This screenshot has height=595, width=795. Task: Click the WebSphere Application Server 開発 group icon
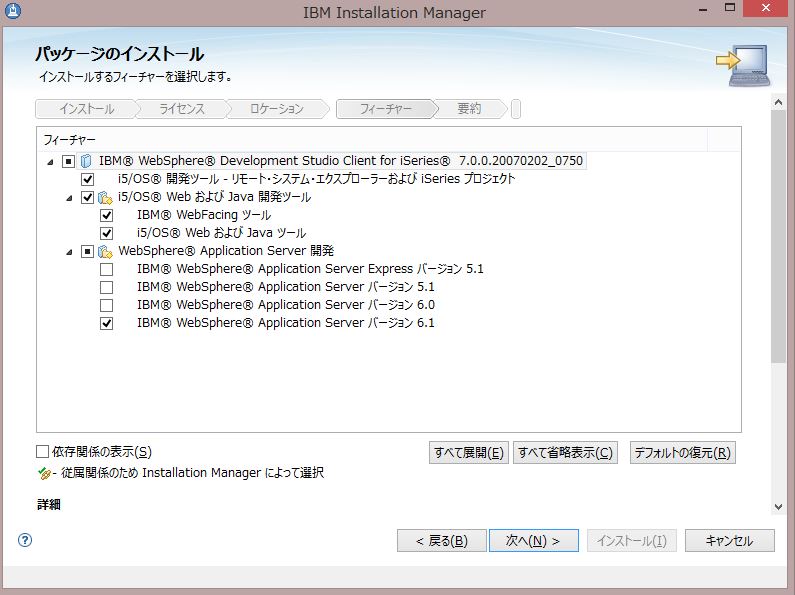click(x=105, y=251)
